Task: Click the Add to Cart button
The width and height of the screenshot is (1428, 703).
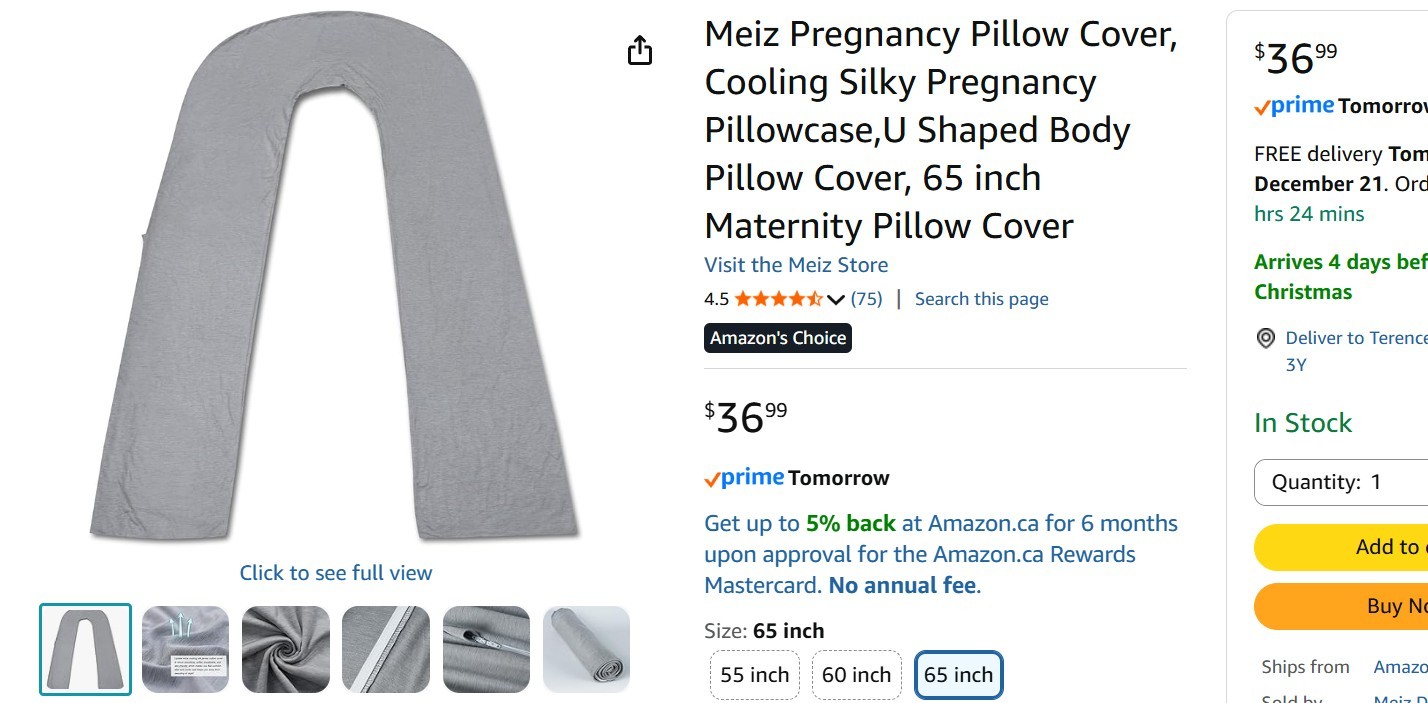Action: pyautogui.click(x=1341, y=547)
